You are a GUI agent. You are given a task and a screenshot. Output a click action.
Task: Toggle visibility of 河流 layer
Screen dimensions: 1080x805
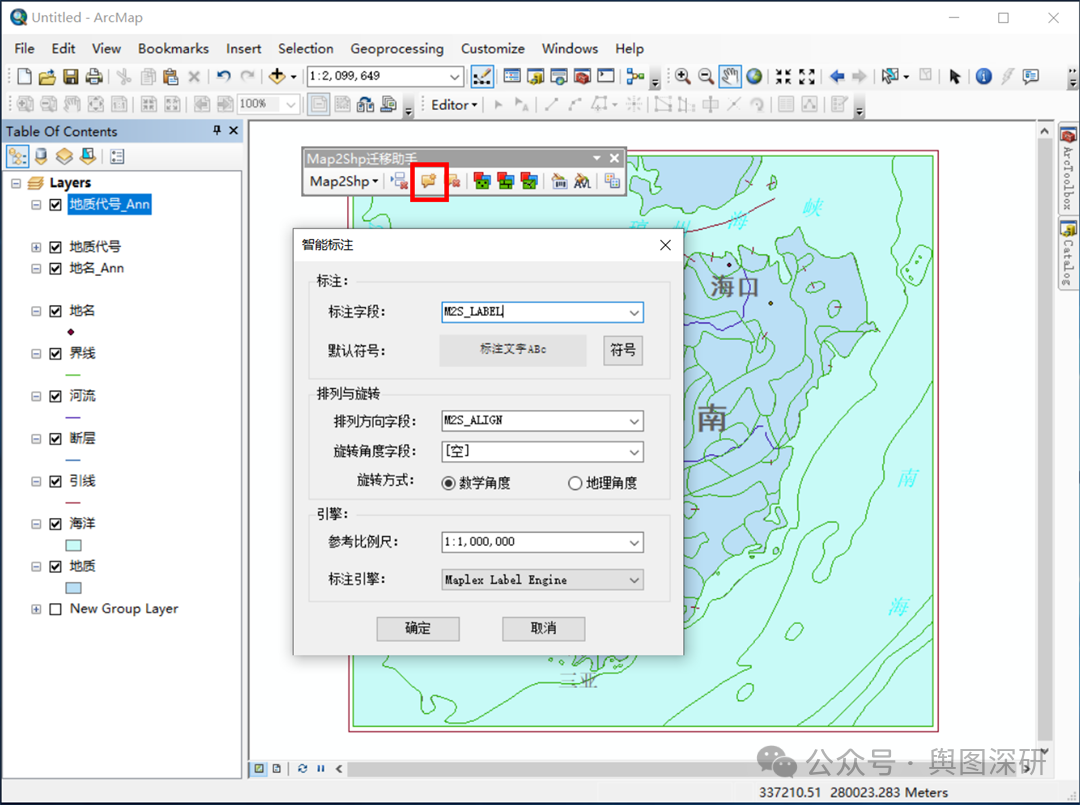pos(55,396)
